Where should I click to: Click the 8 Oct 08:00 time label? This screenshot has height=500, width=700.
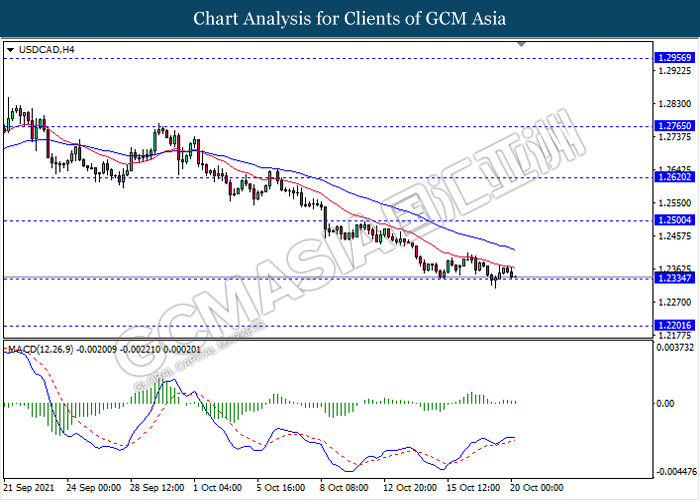[344, 488]
